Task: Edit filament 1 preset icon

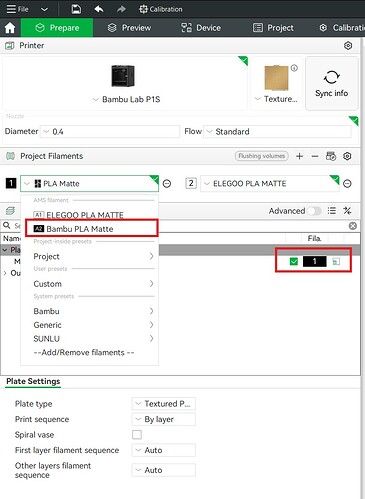Action: (x=167, y=183)
